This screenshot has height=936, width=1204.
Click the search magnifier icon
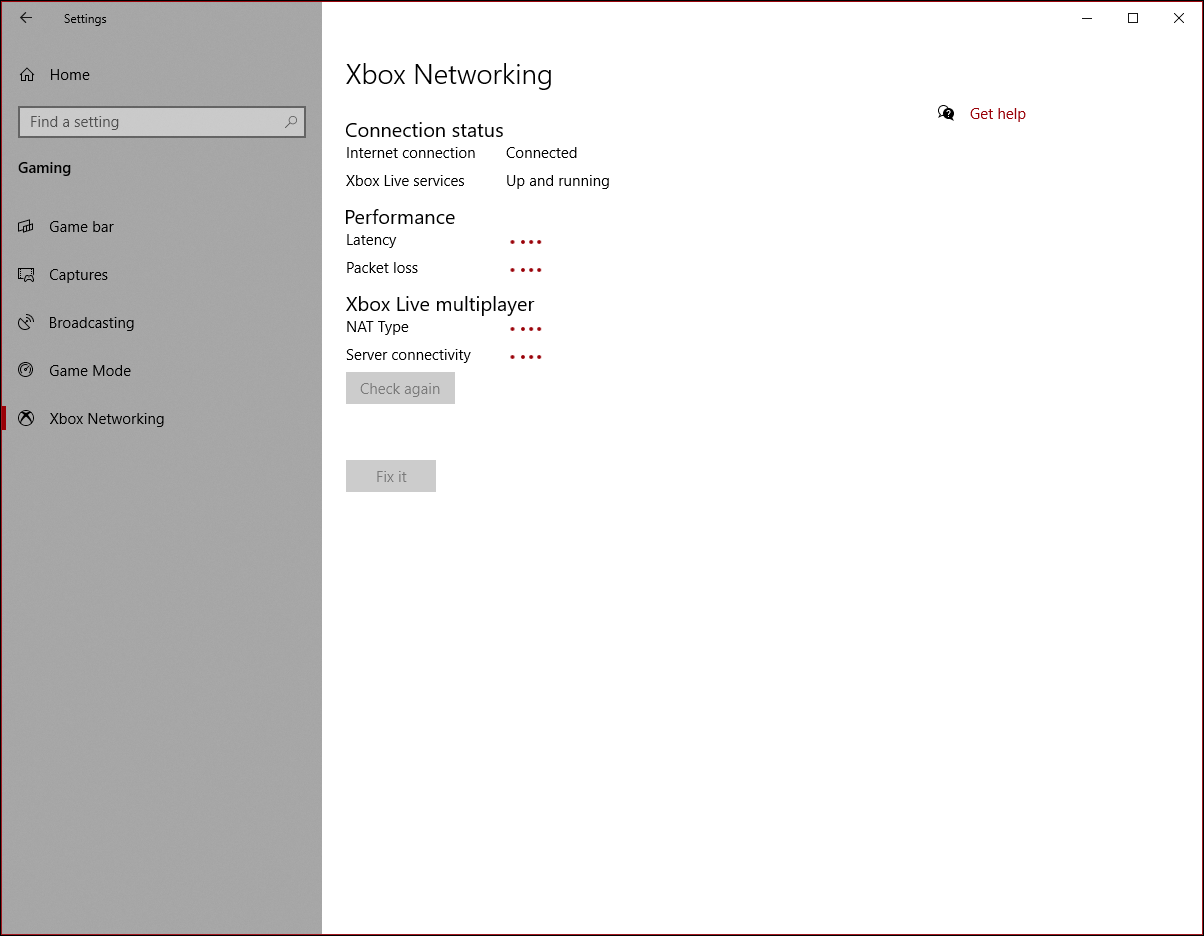click(291, 122)
